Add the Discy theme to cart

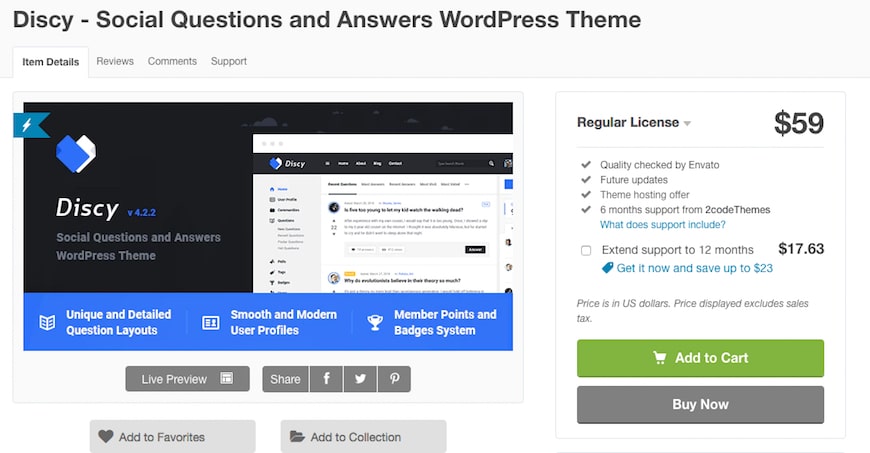point(700,358)
